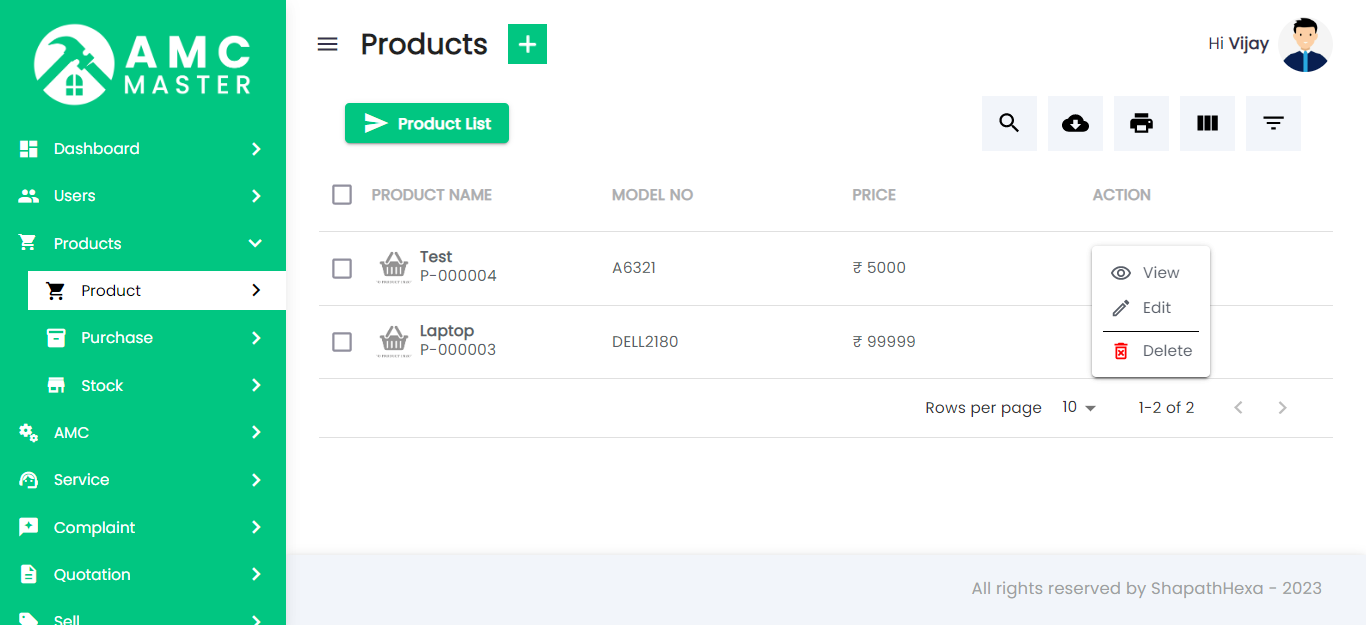Open the search icon in the toolbar
The height and width of the screenshot is (625, 1366).
(x=1009, y=123)
